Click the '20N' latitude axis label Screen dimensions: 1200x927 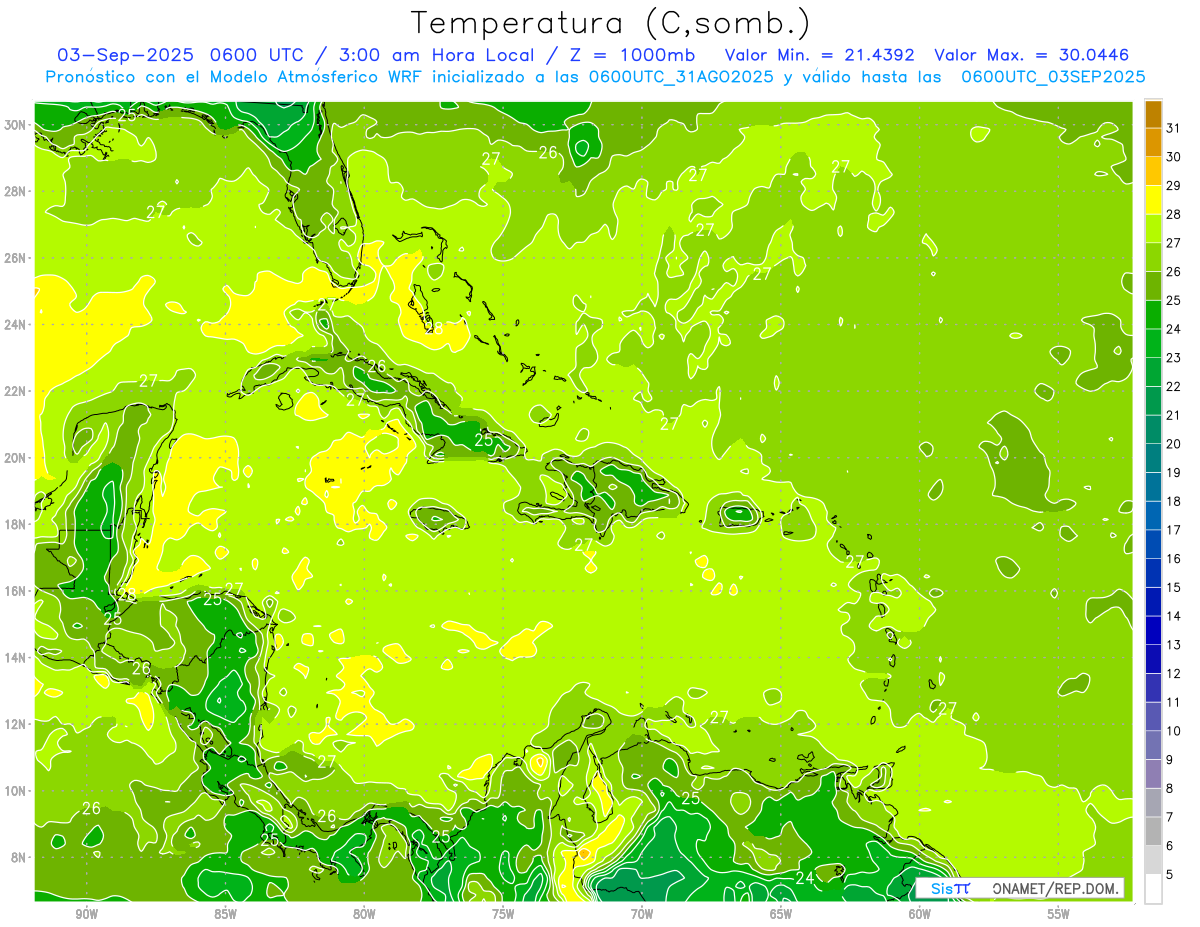pyautogui.click(x=15, y=458)
